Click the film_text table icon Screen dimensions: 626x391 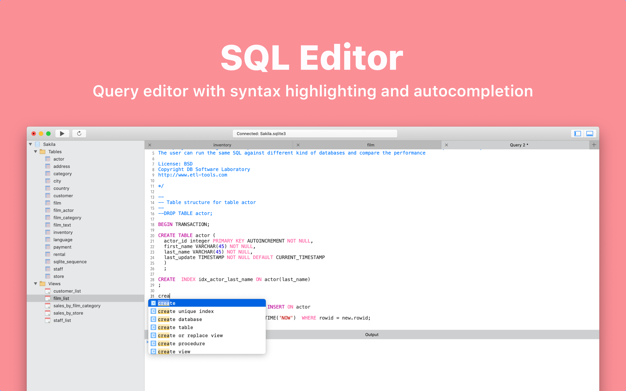(48, 225)
